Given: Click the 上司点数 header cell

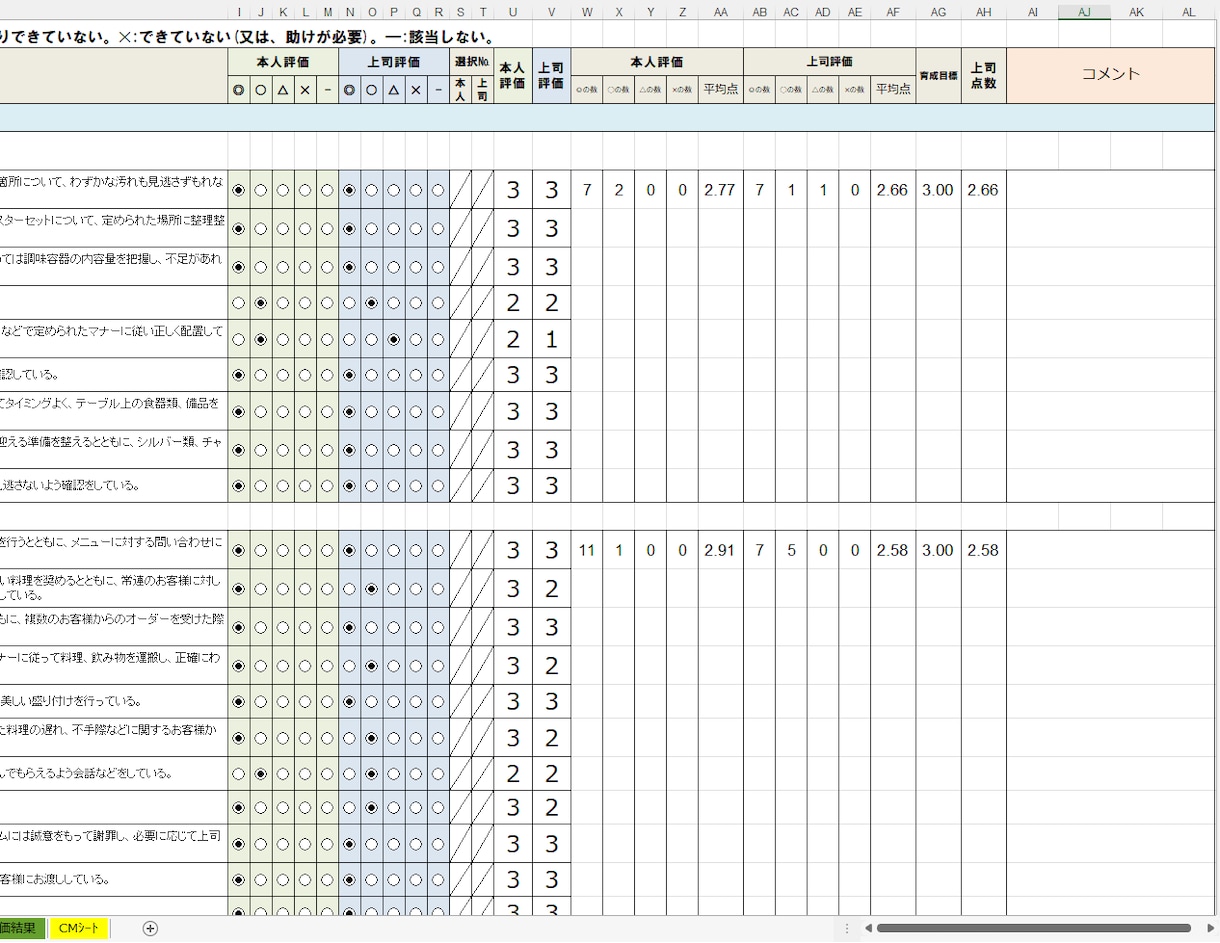Looking at the screenshot, I should click(983, 75).
